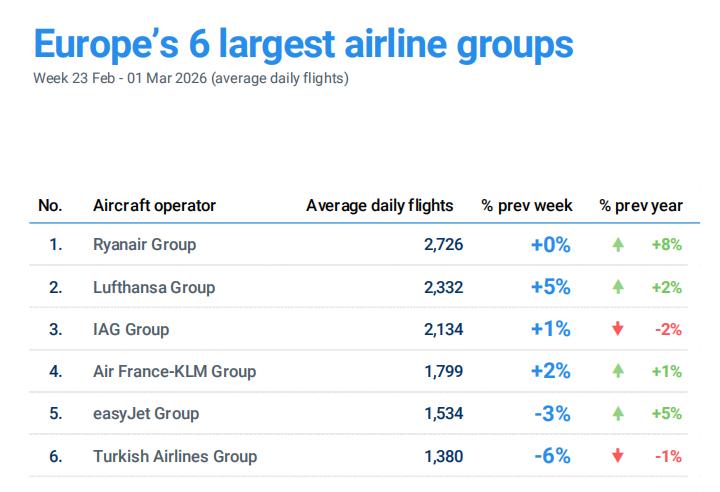Click the green up arrow for Ryanair Group
Viewport: 720px width, 492px height.
618,245
